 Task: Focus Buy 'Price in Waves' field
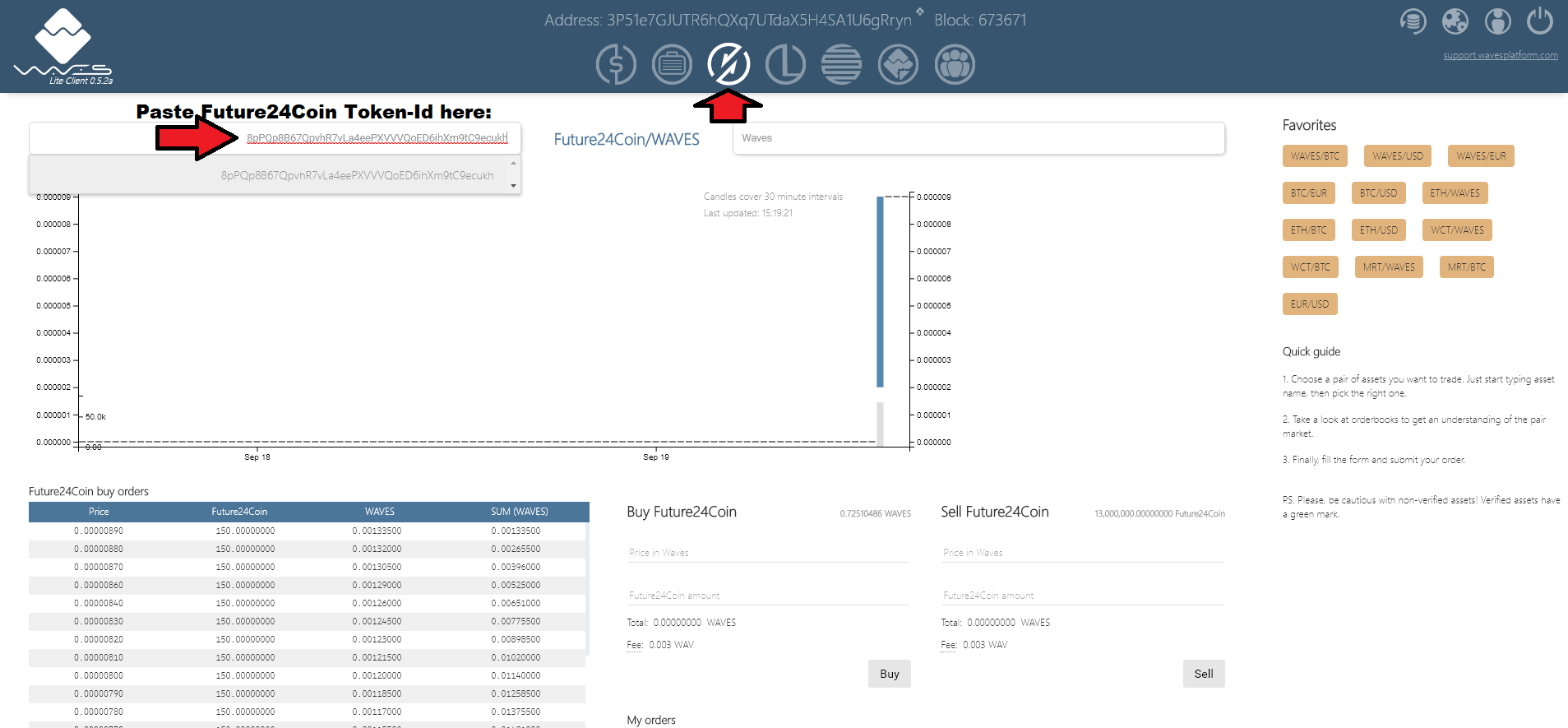[x=768, y=553]
